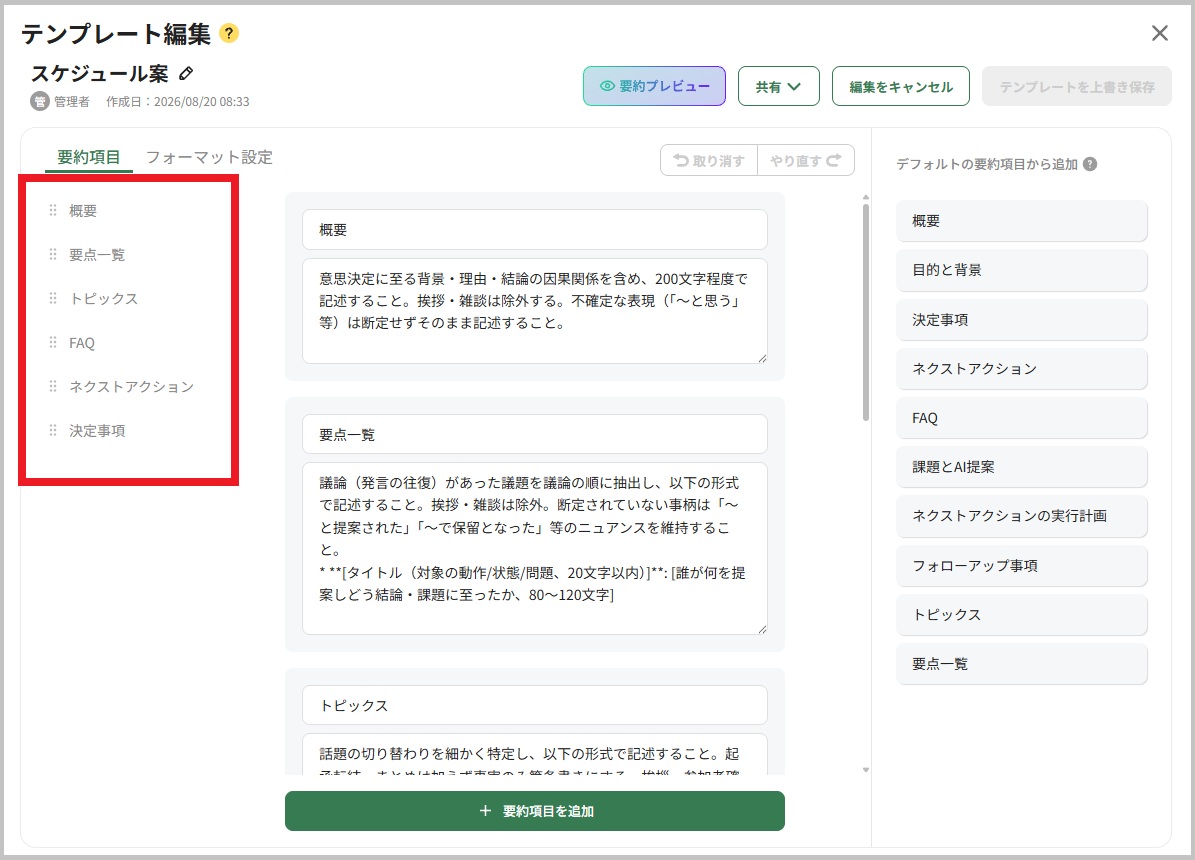Click the 概要 description text area
1195x860 pixels.
tap(534, 311)
